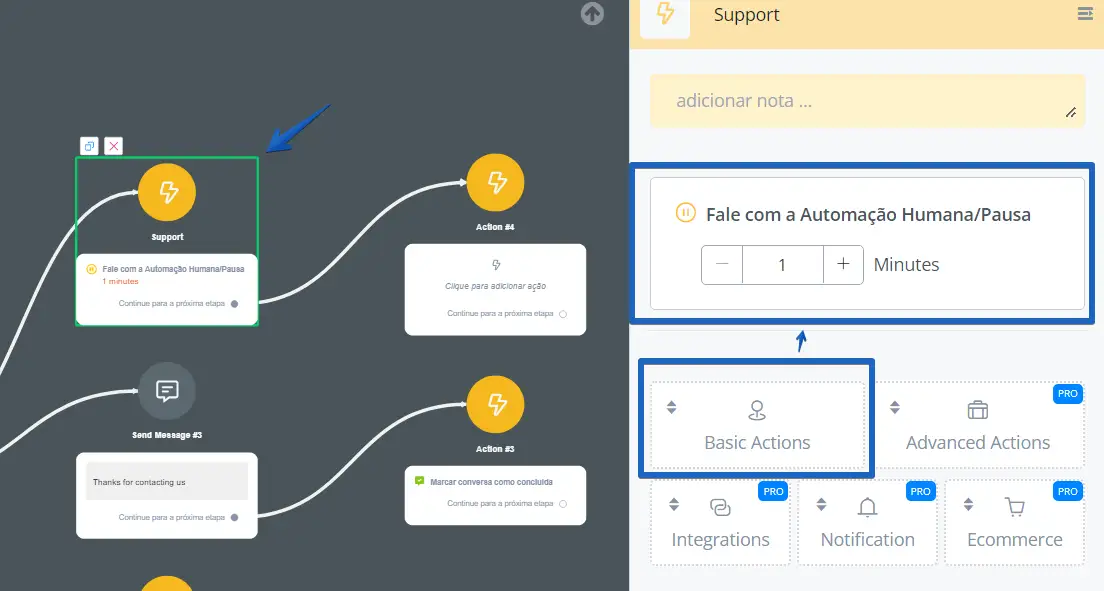1104x591 pixels.
Task: Delete the Support node with X icon
Action: point(113,146)
